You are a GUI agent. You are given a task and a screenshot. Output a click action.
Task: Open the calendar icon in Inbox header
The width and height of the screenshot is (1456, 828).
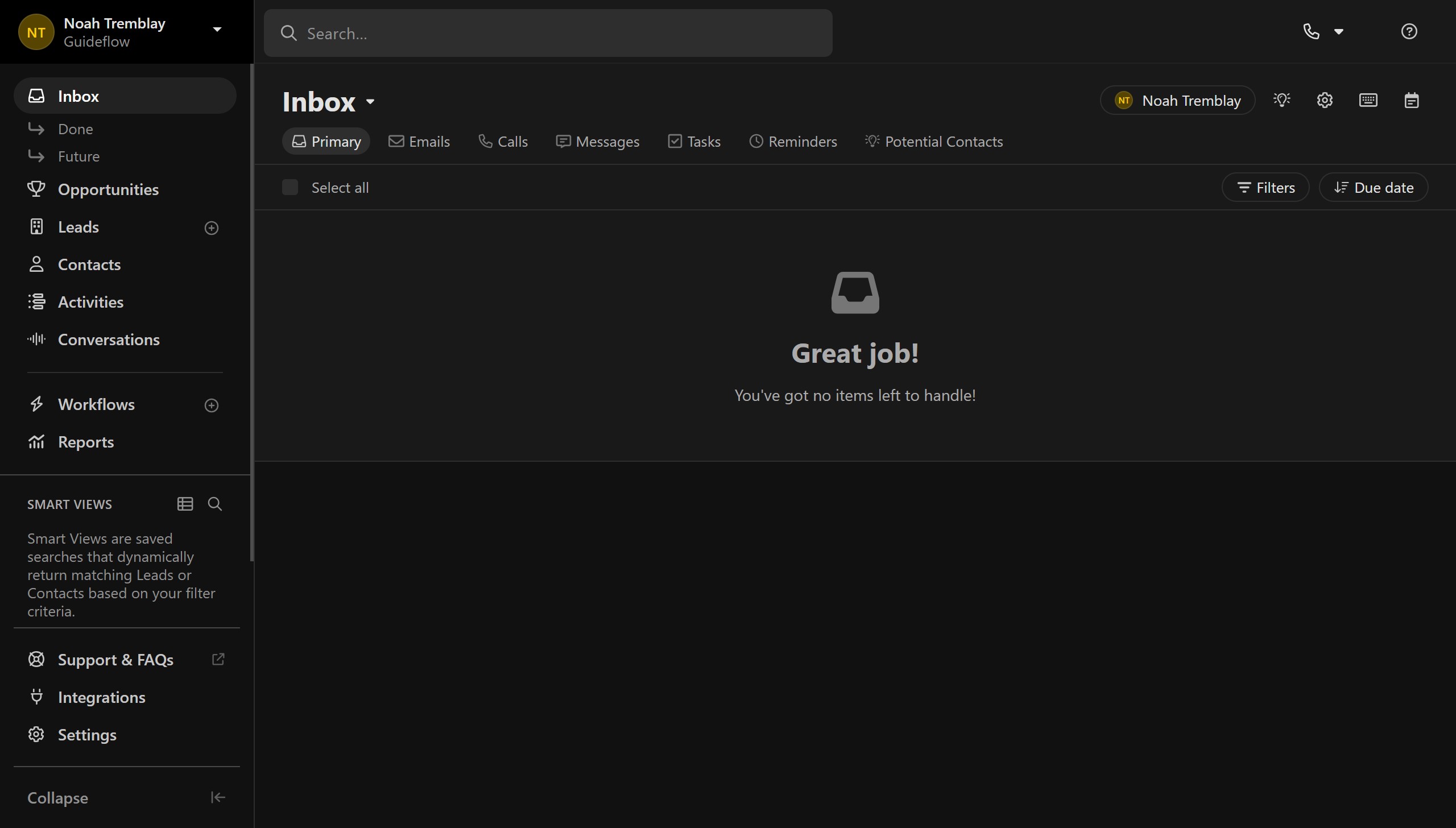[x=1411, y=100]
